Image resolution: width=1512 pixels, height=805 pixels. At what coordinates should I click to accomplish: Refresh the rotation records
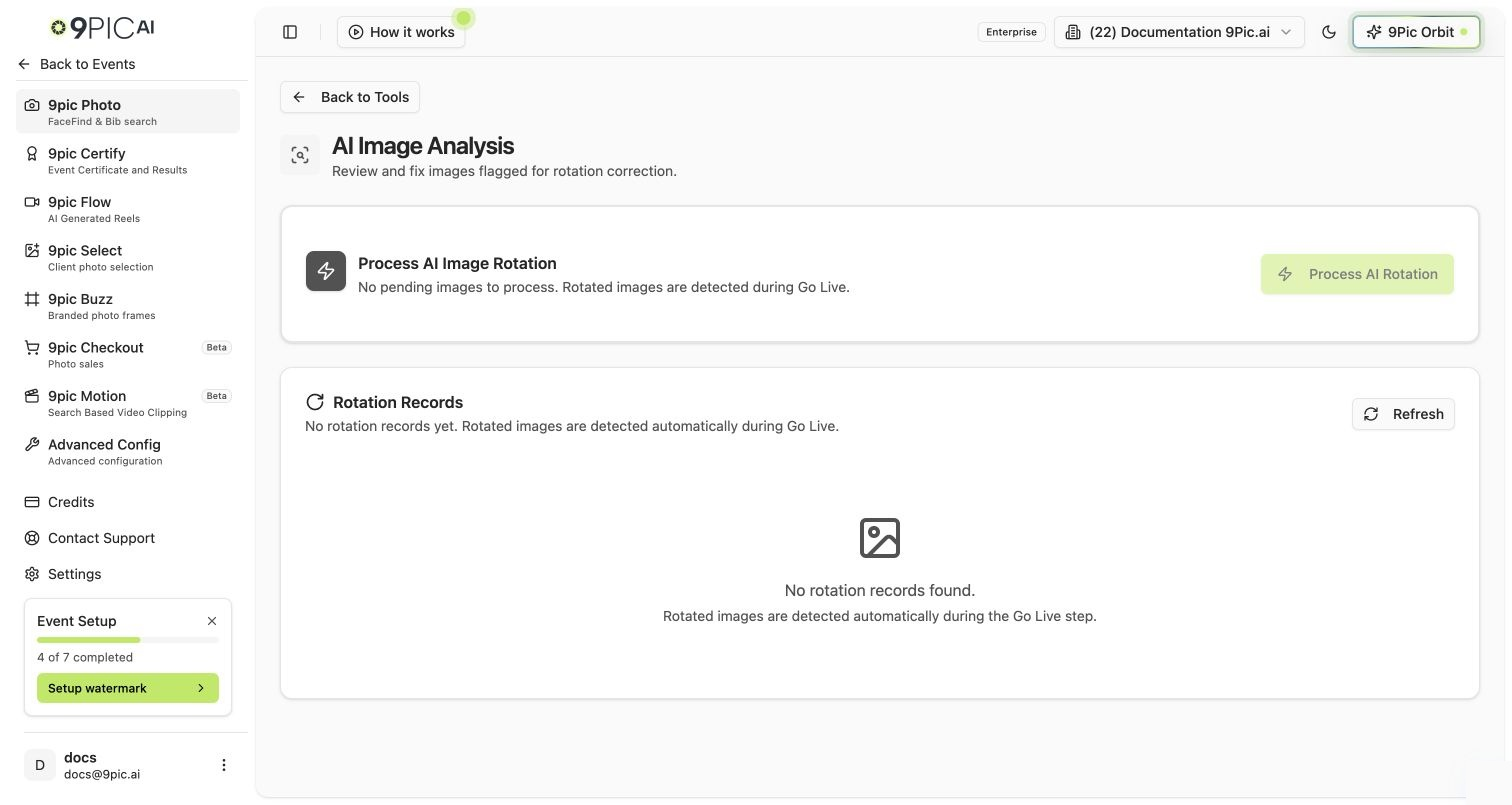pyautogui.click(x=1403, y=414)
